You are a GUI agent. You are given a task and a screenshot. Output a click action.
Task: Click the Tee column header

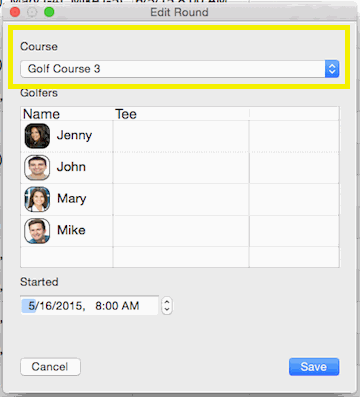[126, 114]
